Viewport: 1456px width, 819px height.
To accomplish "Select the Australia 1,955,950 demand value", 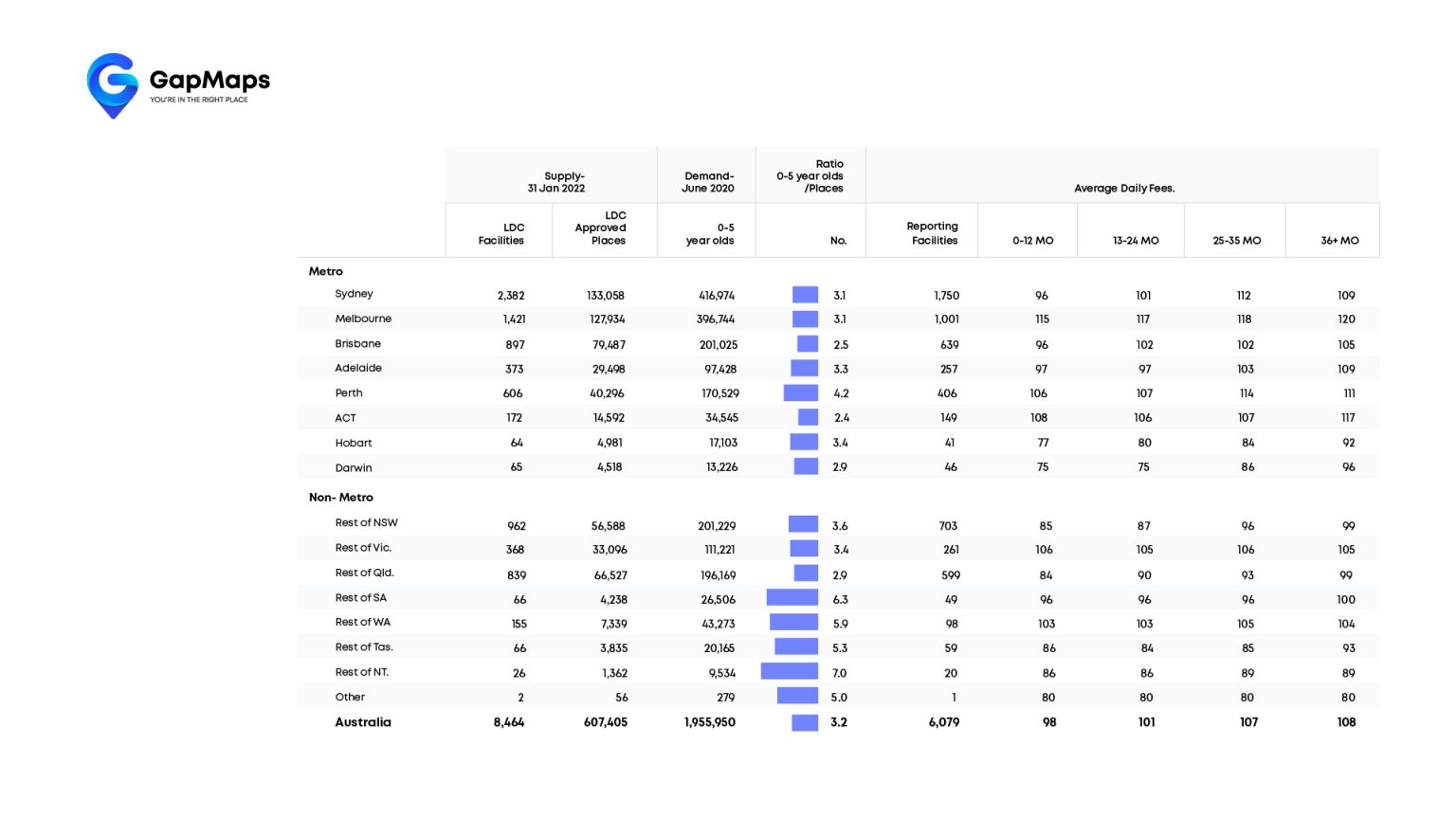I will (709, 722).
